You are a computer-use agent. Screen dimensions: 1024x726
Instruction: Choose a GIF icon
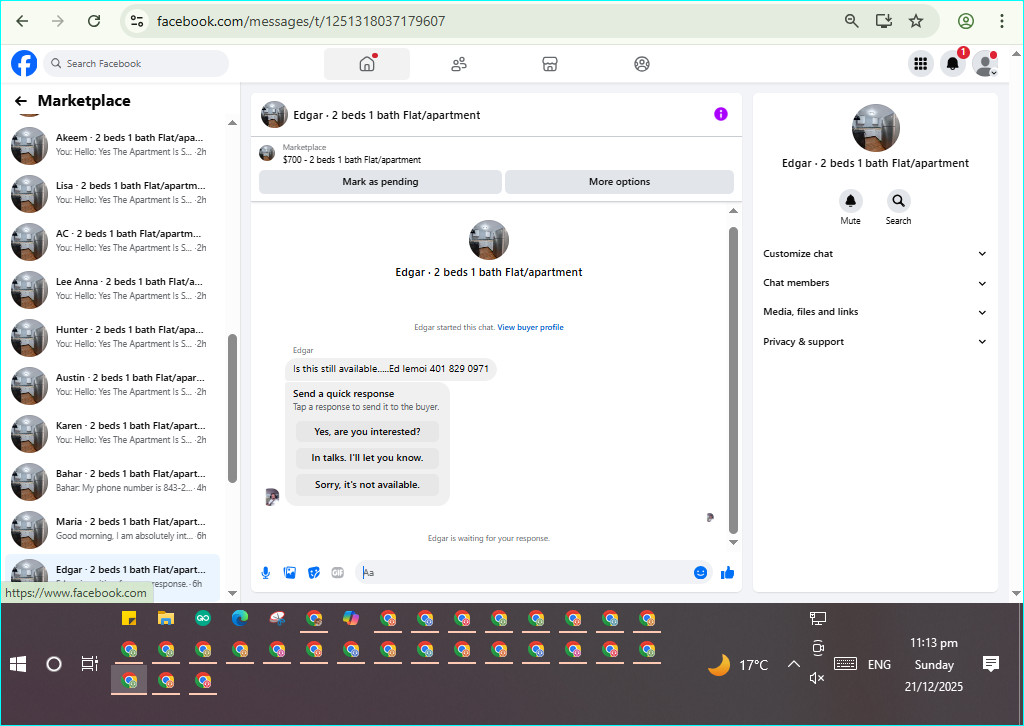[x=338, y=573]
